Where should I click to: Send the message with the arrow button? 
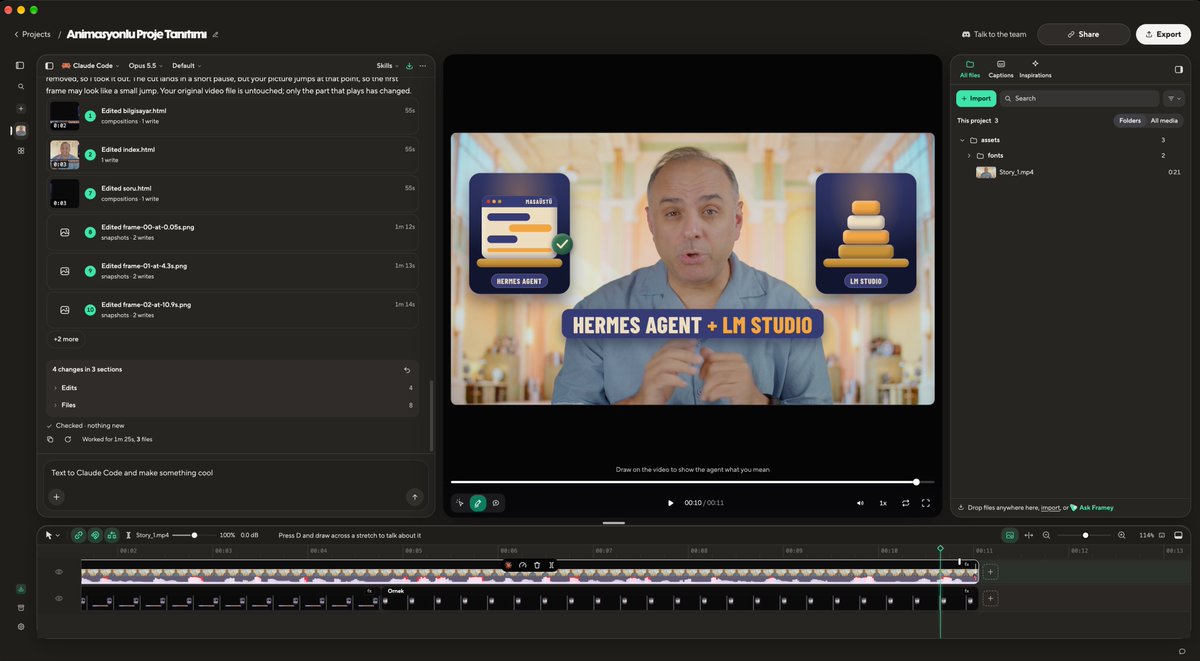414,496
